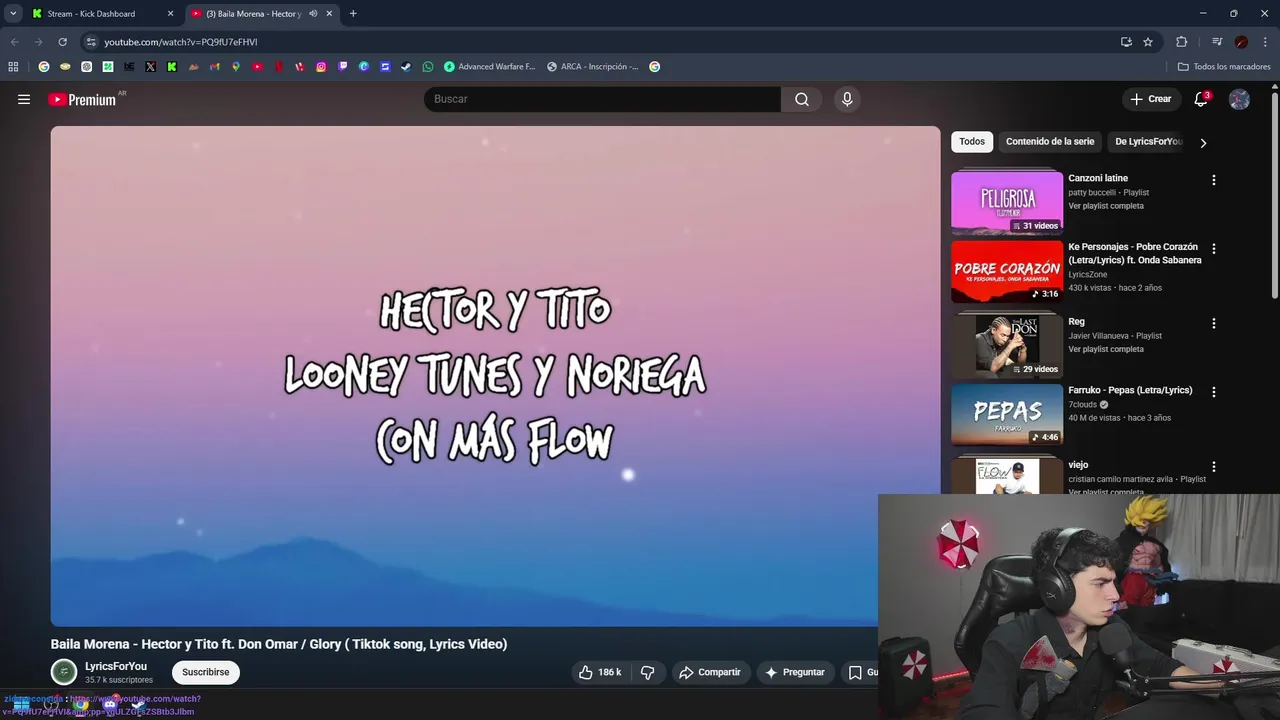Open options for Canzoni latine playlist

point(1214,180)
